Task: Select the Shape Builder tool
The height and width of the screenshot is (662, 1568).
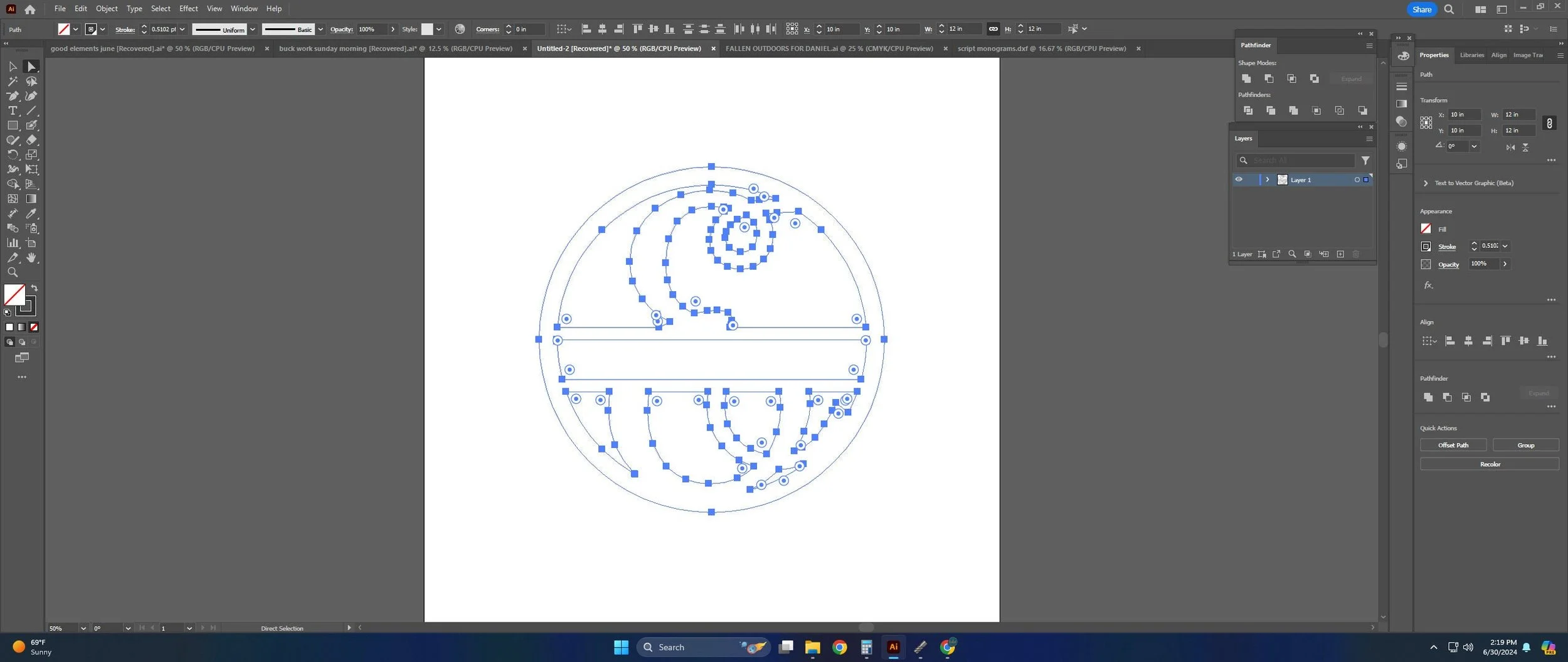Action: pos(13,184)
